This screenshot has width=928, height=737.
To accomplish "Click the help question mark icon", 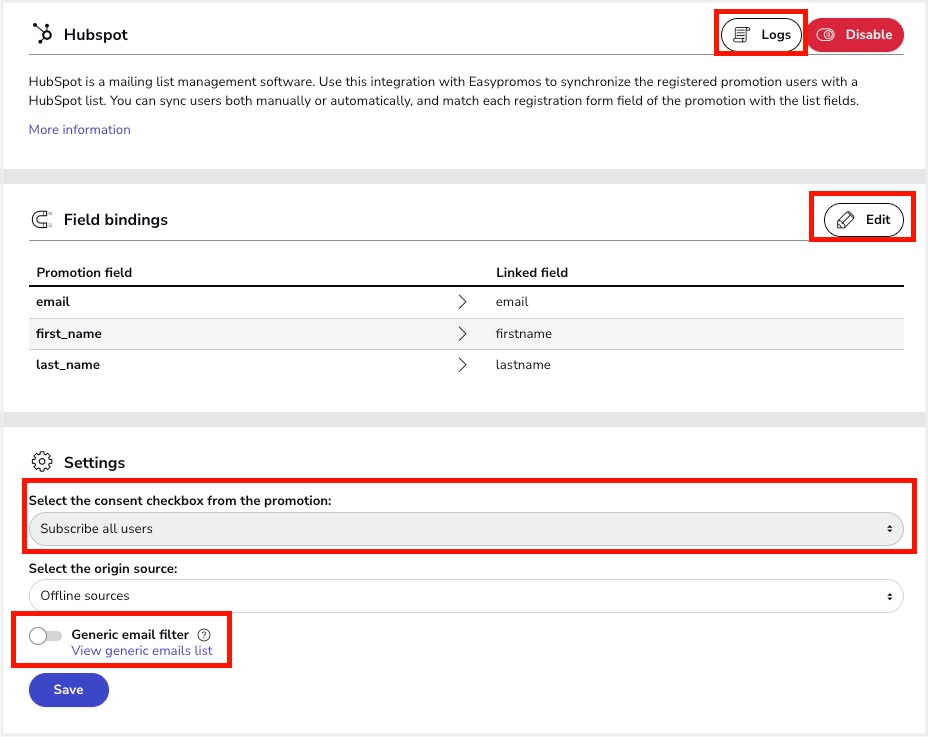I will [204, 634].
